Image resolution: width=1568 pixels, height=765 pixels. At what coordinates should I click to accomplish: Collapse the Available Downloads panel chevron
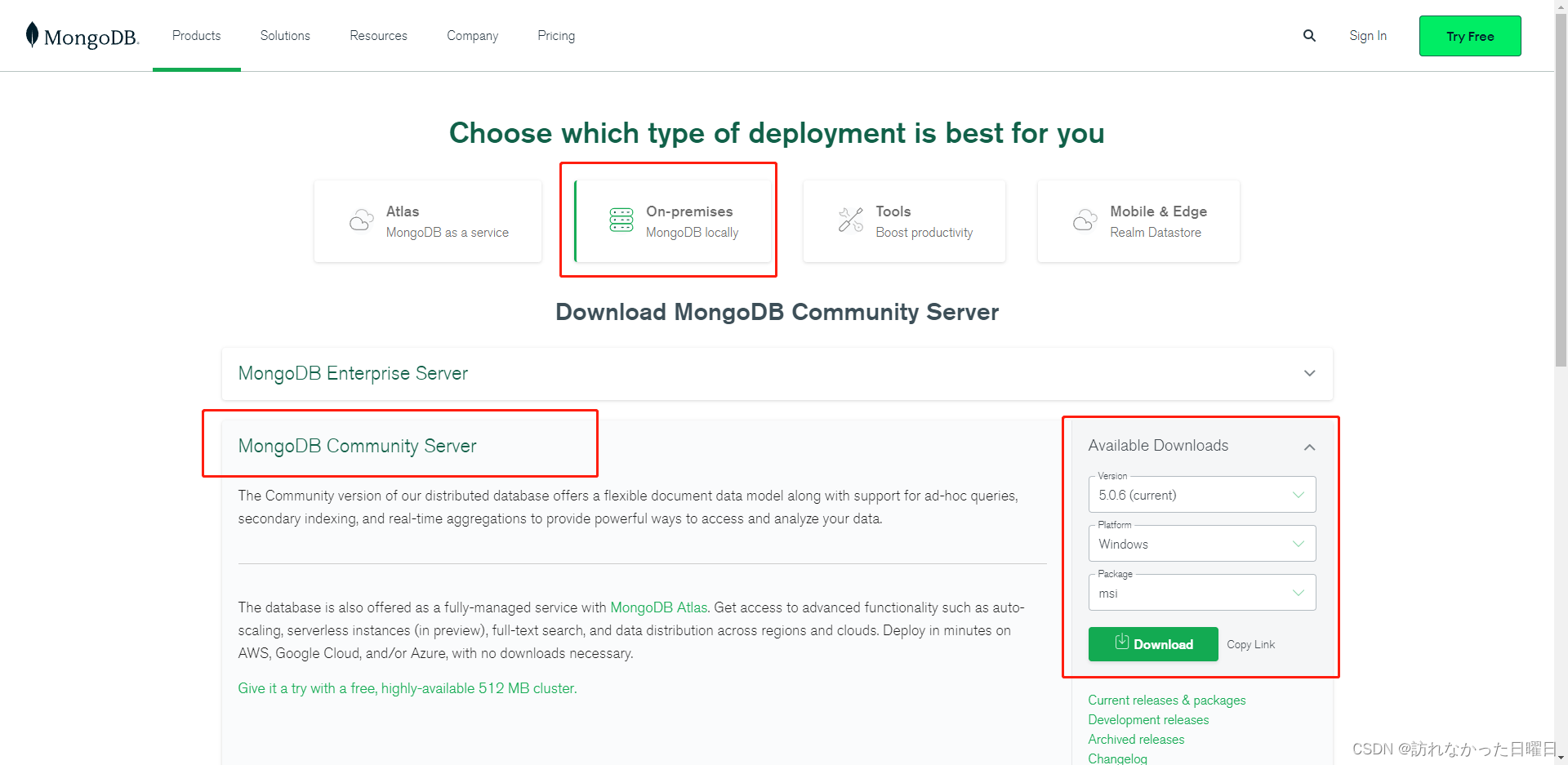pos(1309,447)
